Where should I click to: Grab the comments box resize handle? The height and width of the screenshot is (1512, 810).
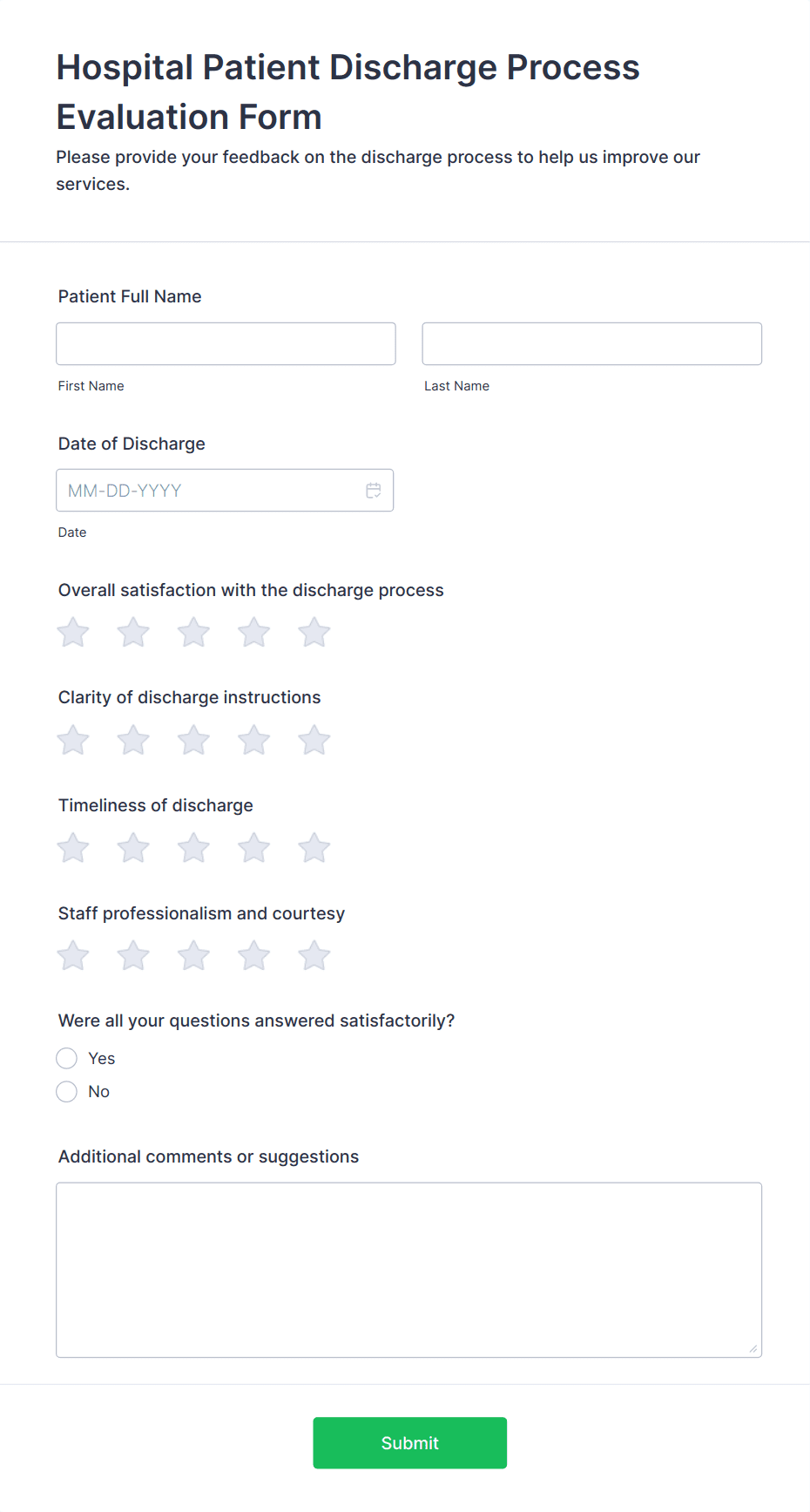(x=753, y=1349)
